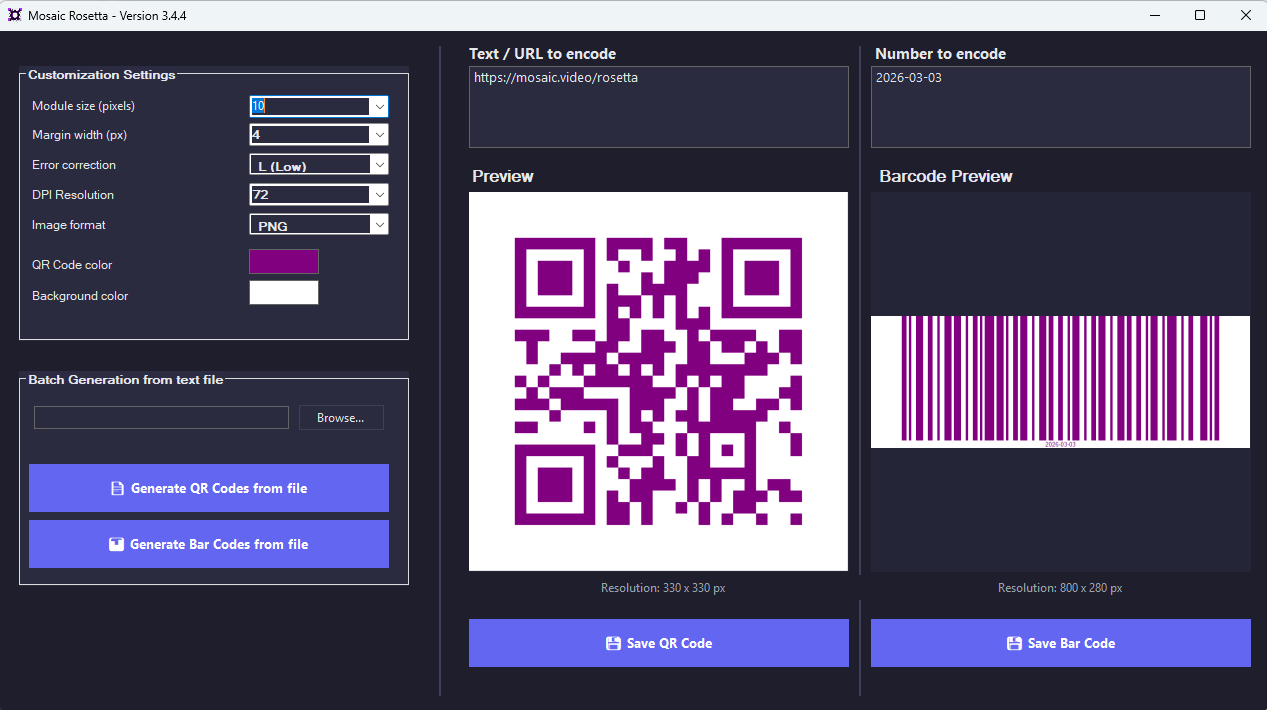Pick the white Background color swatch
This screenshot has height=710, width=1267.
[x=284, y=293]
